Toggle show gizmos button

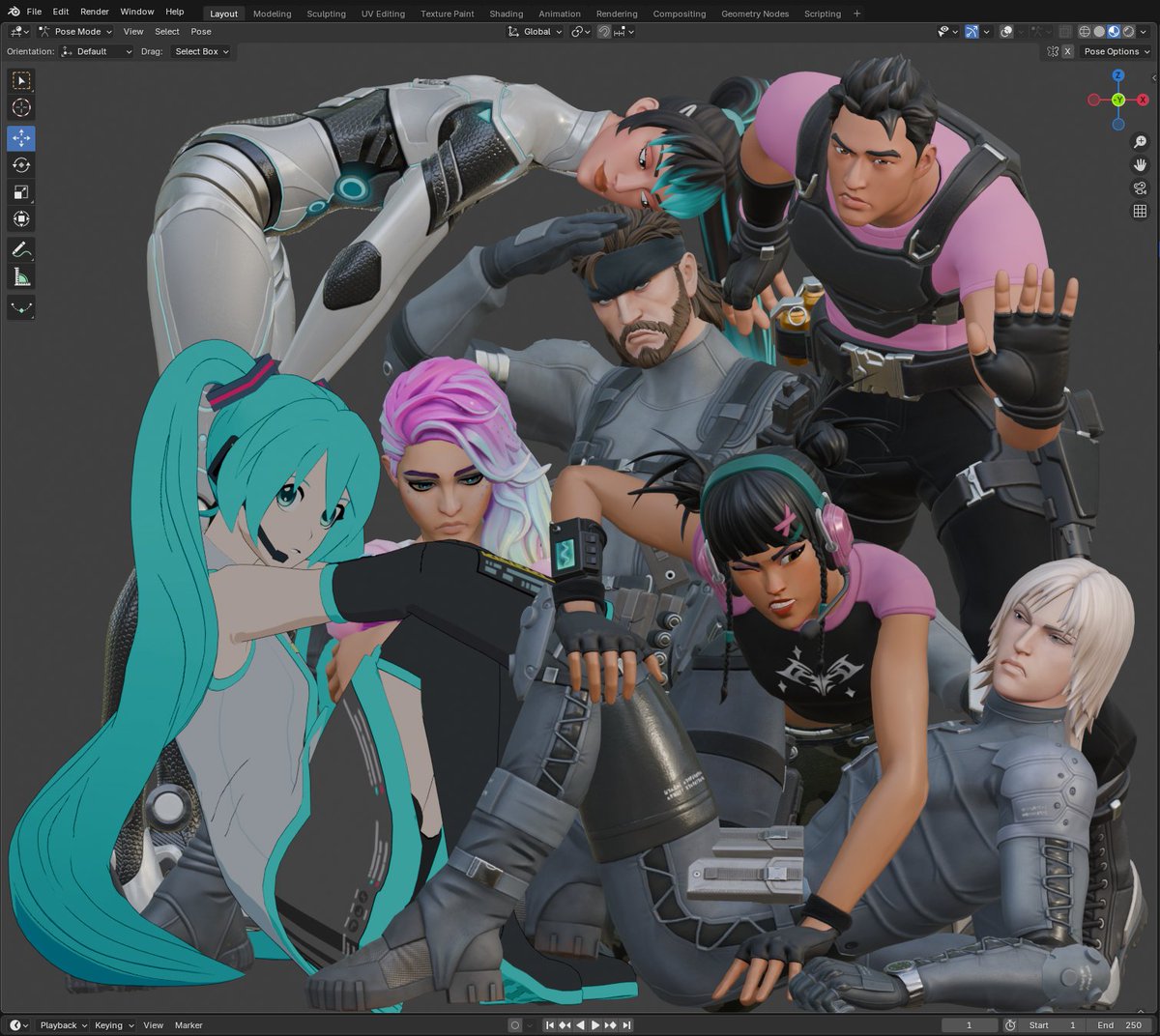[x=971, y=31]
